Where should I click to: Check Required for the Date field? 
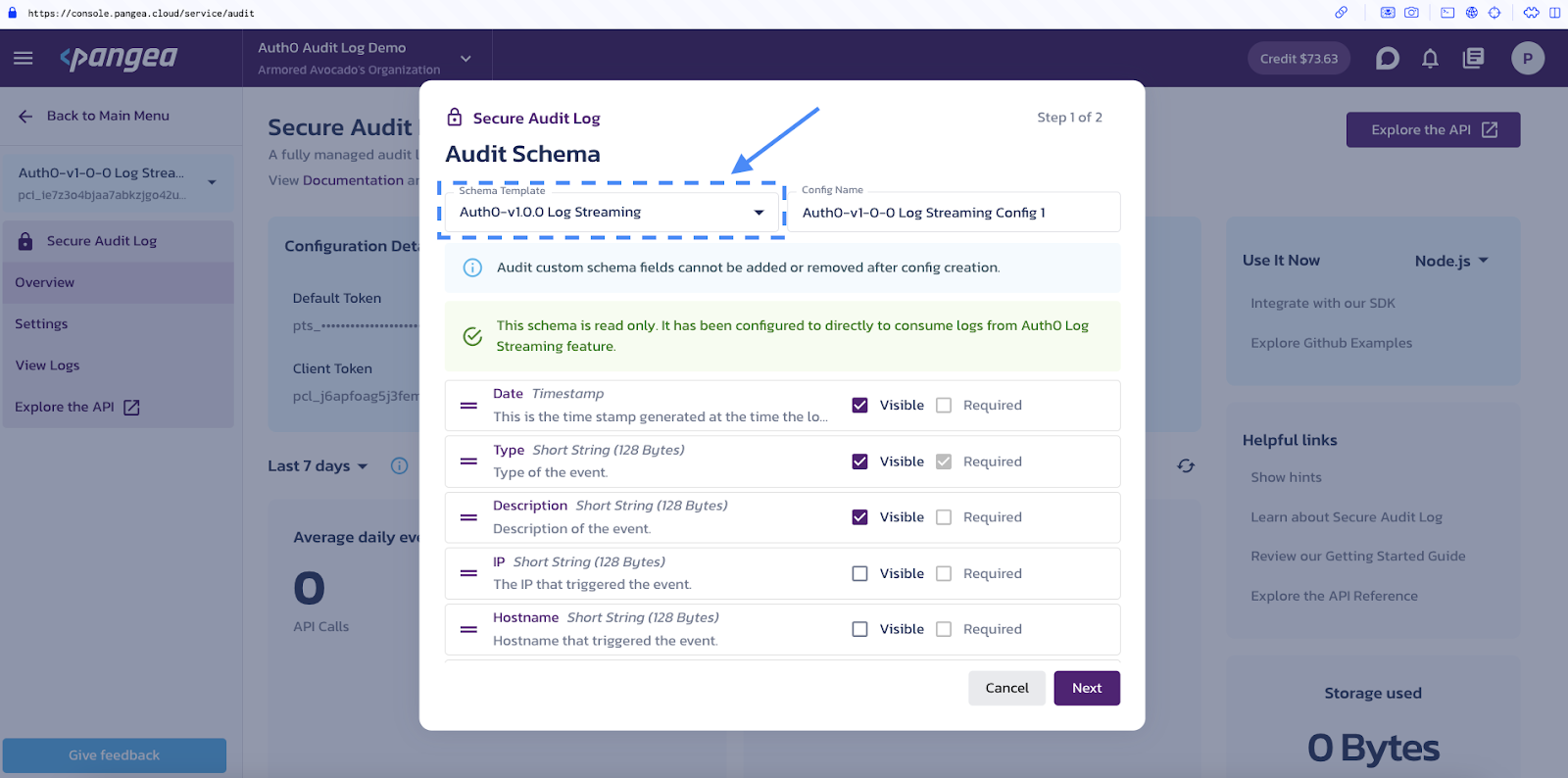coord(944,405)
